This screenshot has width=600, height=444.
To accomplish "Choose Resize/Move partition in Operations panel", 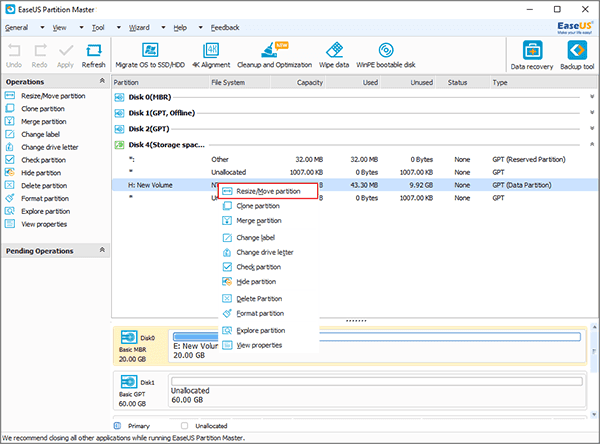I will click(45, 96).
